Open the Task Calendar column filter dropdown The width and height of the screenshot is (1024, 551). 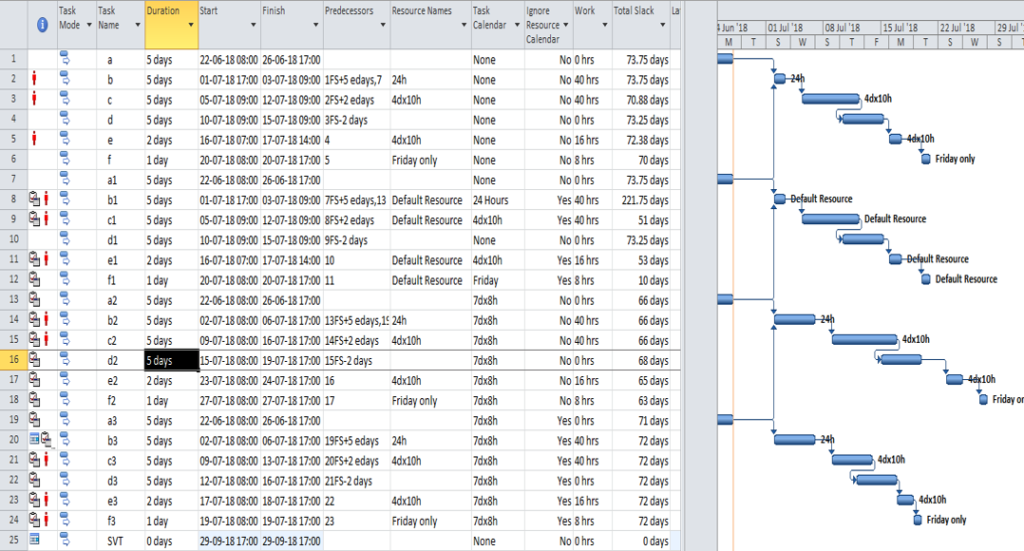pos(517,25)
